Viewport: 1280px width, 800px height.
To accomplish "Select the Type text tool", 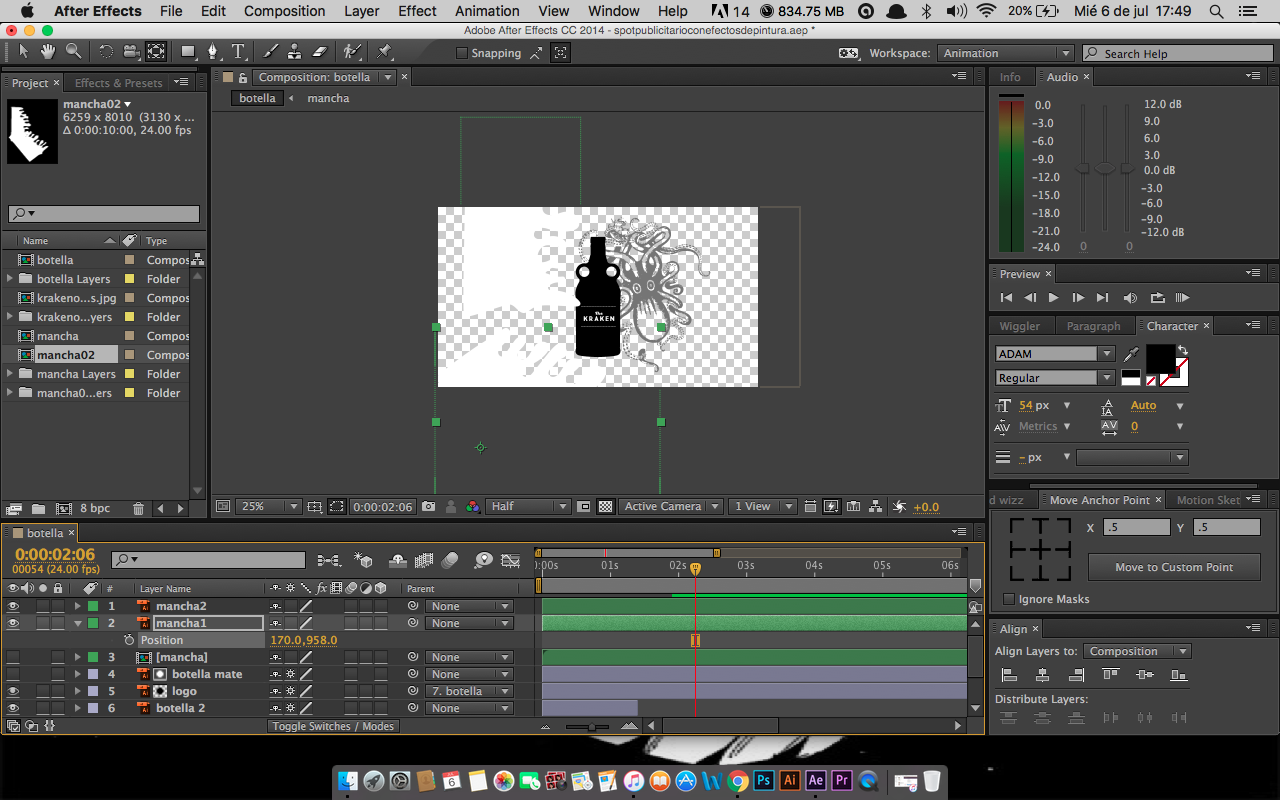I will 238,51.
